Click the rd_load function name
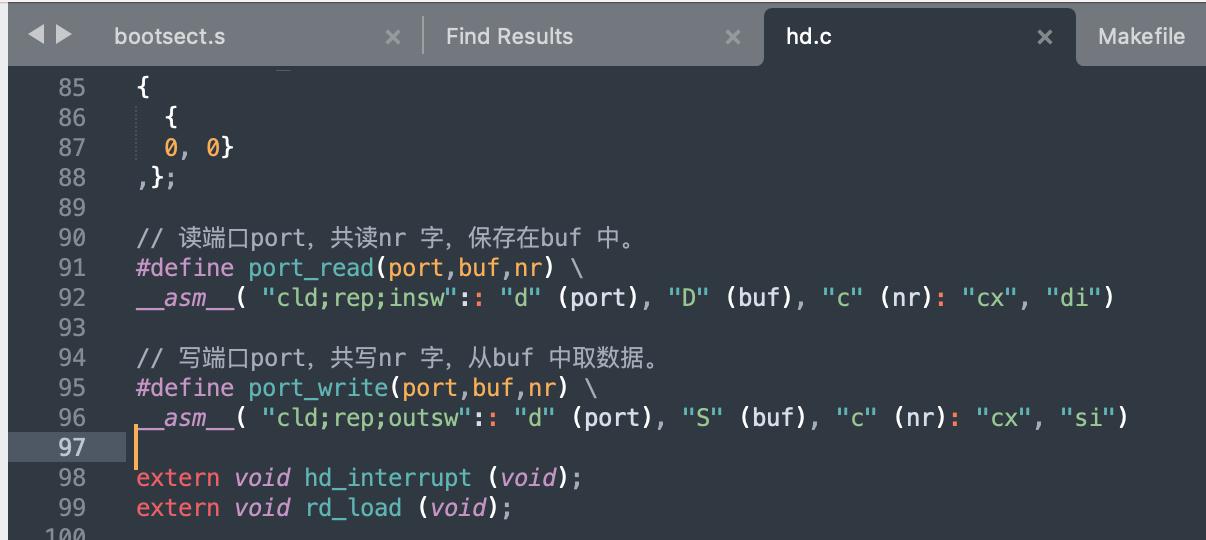The image size is (1206, 540). click(x=353, y=508)
